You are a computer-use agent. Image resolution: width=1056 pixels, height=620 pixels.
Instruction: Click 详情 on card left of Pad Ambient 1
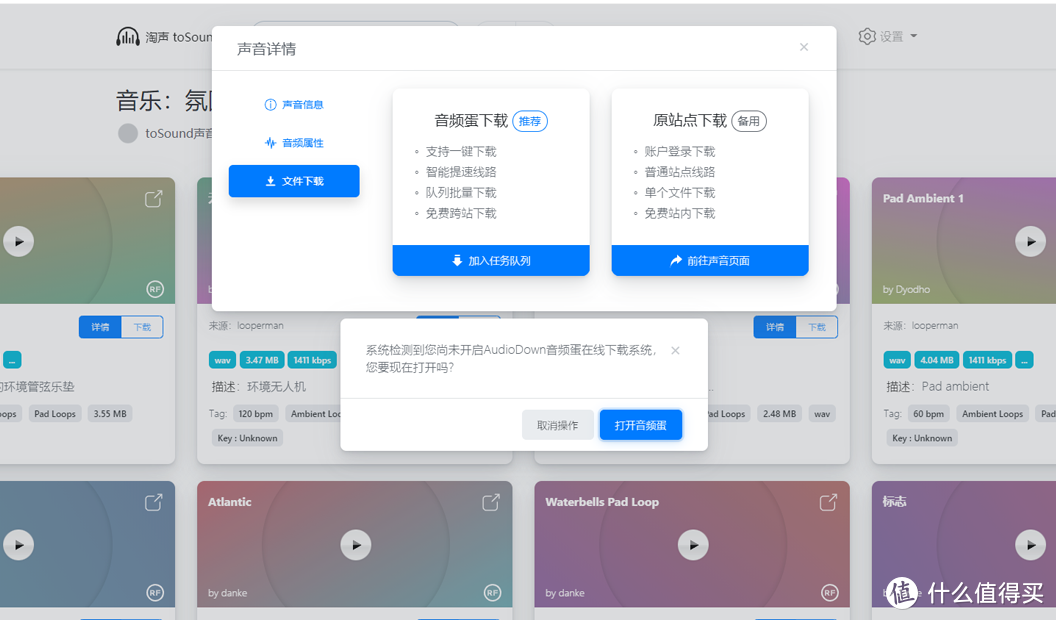pos(775,327)
